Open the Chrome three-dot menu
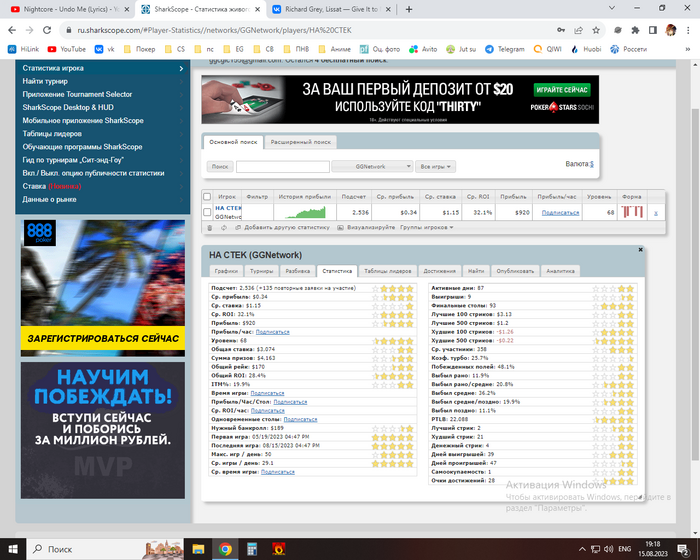Viewport: 700px width, 560px height. (688, 30)
